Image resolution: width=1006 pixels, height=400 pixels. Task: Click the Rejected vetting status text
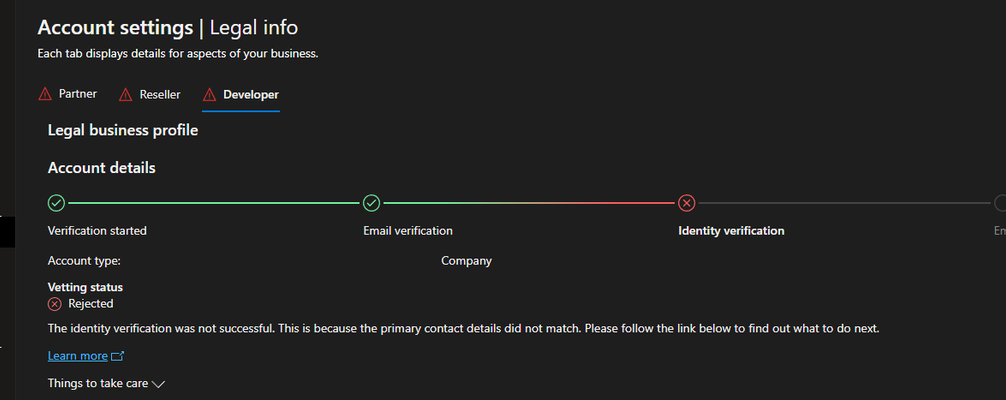[91, 304]
